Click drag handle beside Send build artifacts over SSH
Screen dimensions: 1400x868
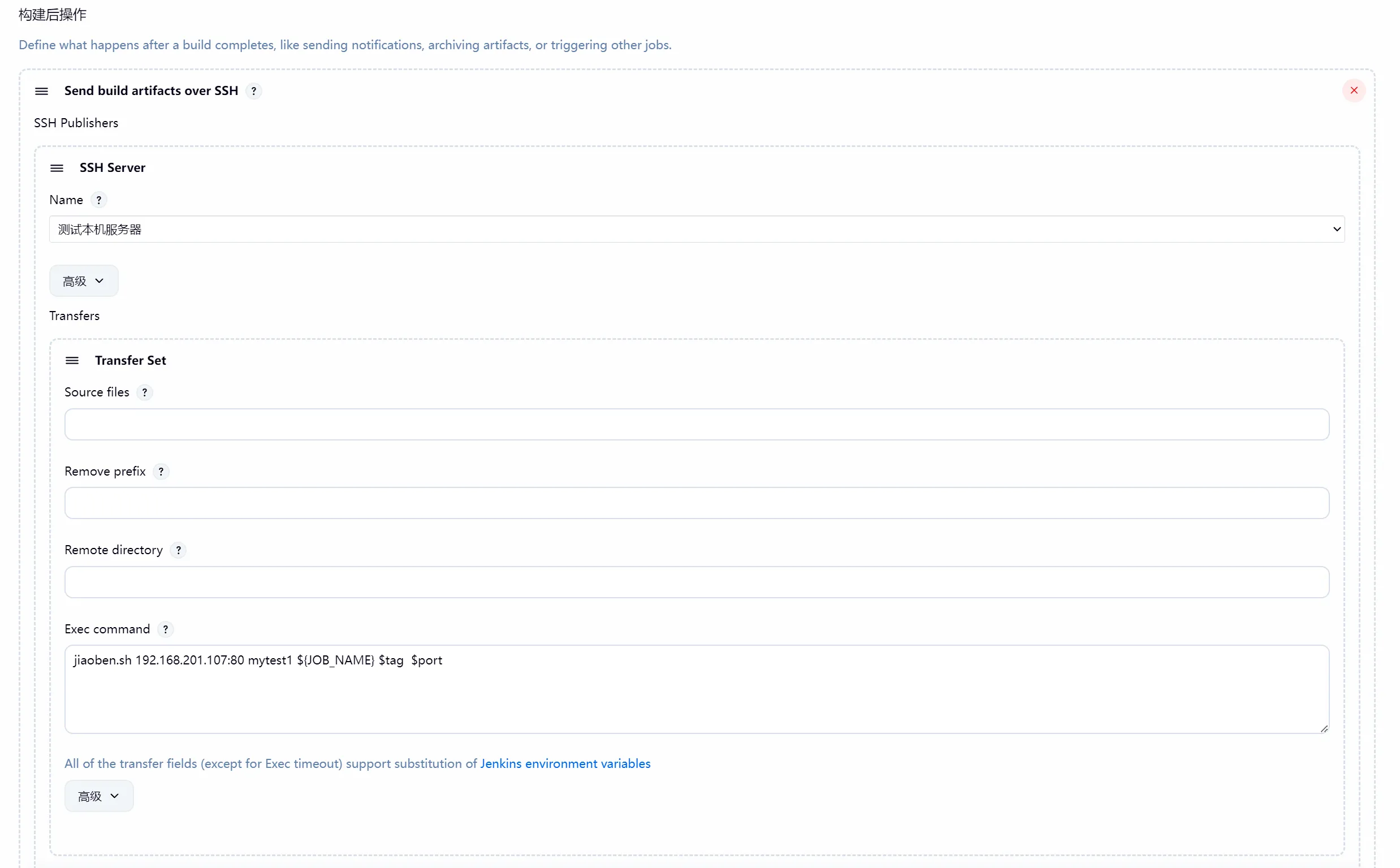pos(41,90)
